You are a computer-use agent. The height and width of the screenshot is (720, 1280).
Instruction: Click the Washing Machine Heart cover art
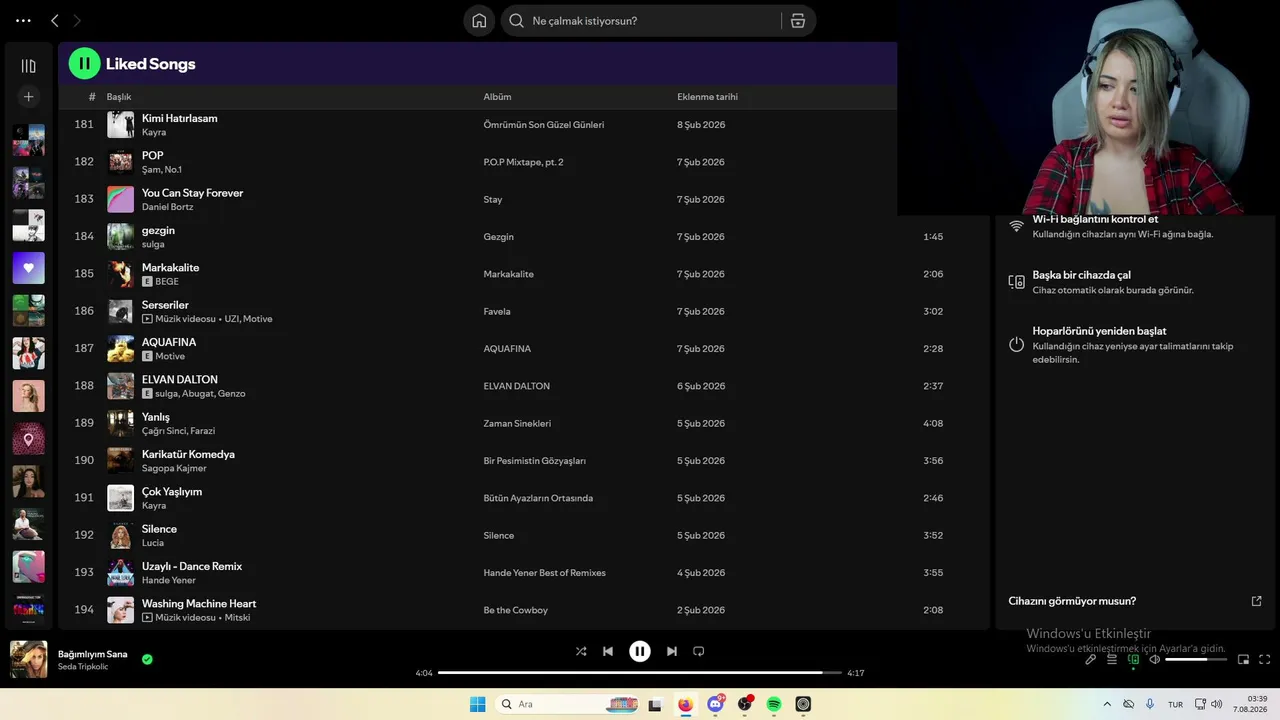click(120, 610)
